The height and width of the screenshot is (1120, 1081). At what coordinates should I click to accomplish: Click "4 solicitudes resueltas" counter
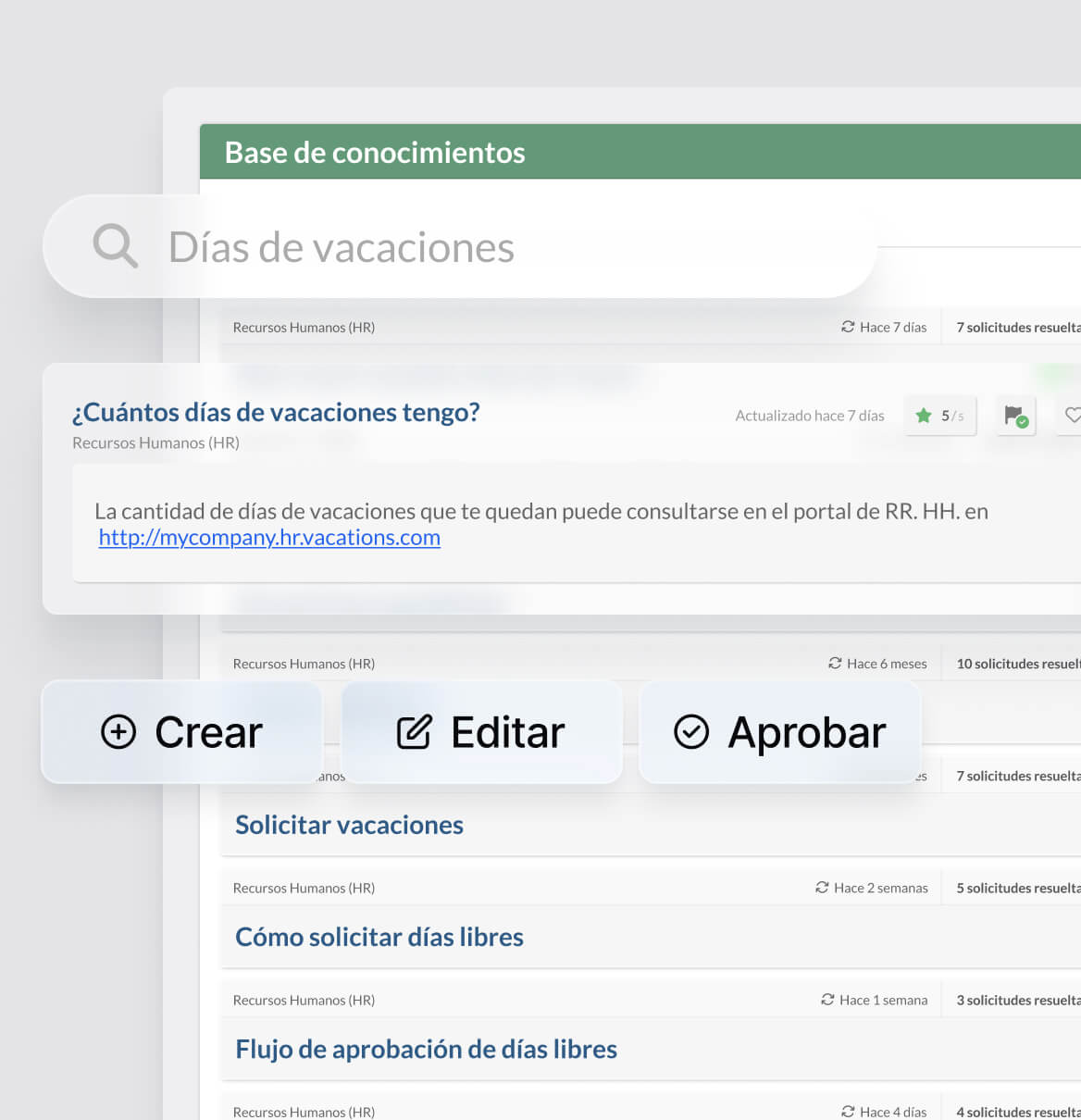click(x=1018, y=1112)
